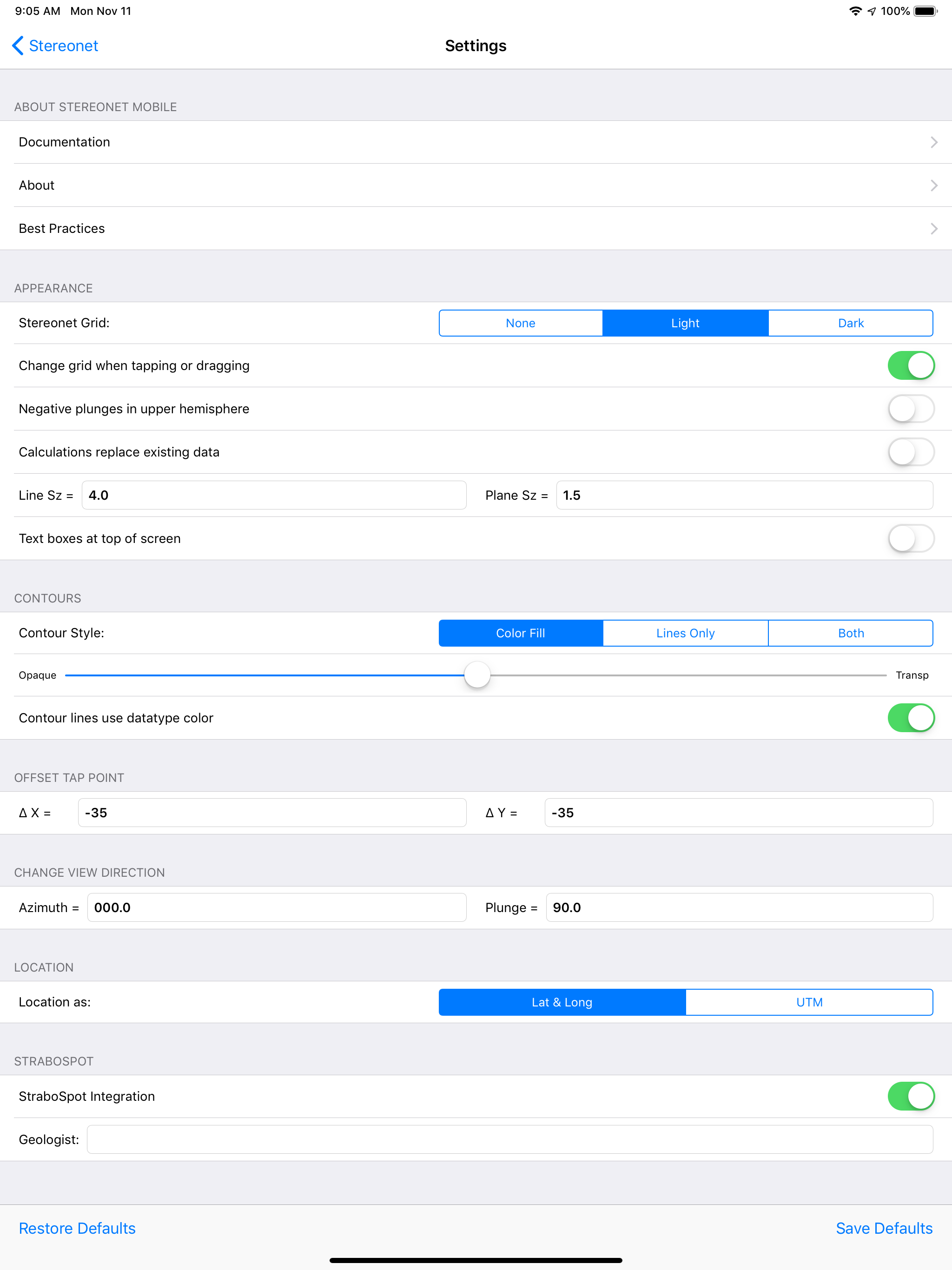
Task: Select Light for Stereonet Grid
Action: coord(686,323)
